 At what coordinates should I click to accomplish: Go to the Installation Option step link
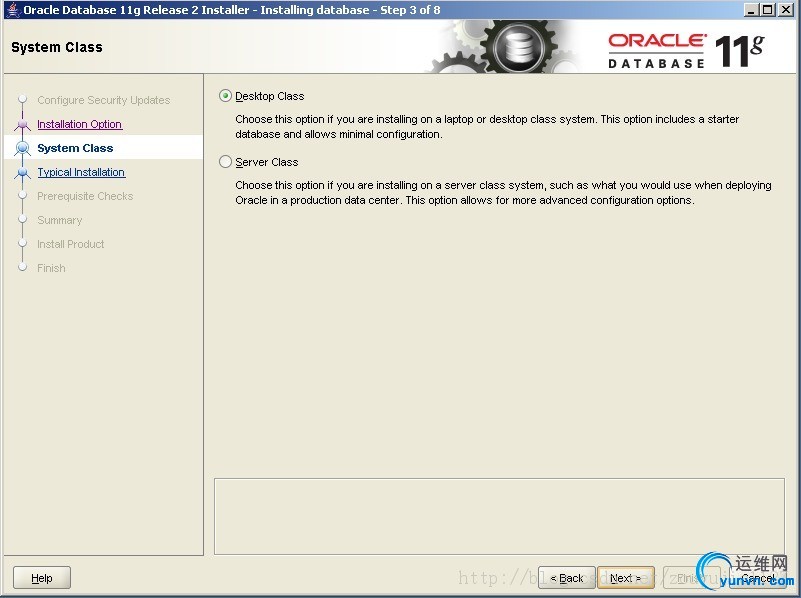(x=79, y=124)
